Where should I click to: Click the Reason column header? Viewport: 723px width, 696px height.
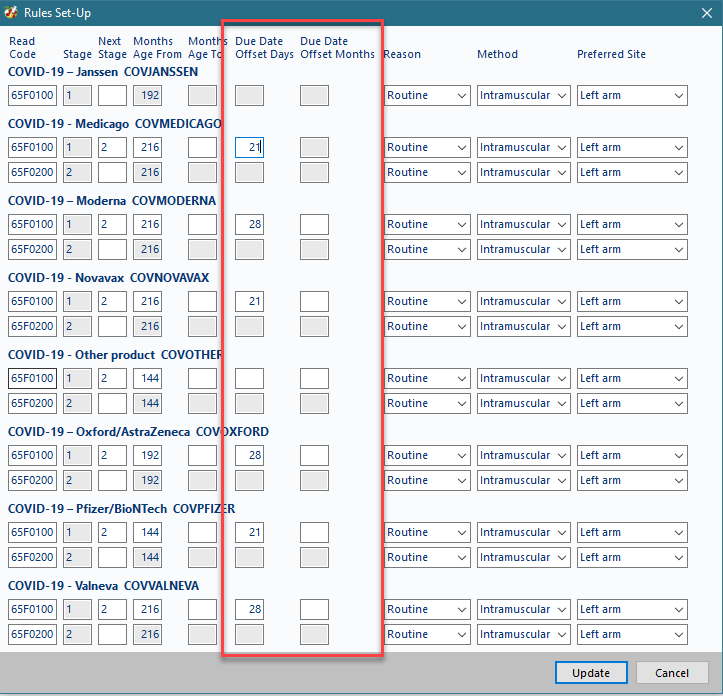point(402,54)
